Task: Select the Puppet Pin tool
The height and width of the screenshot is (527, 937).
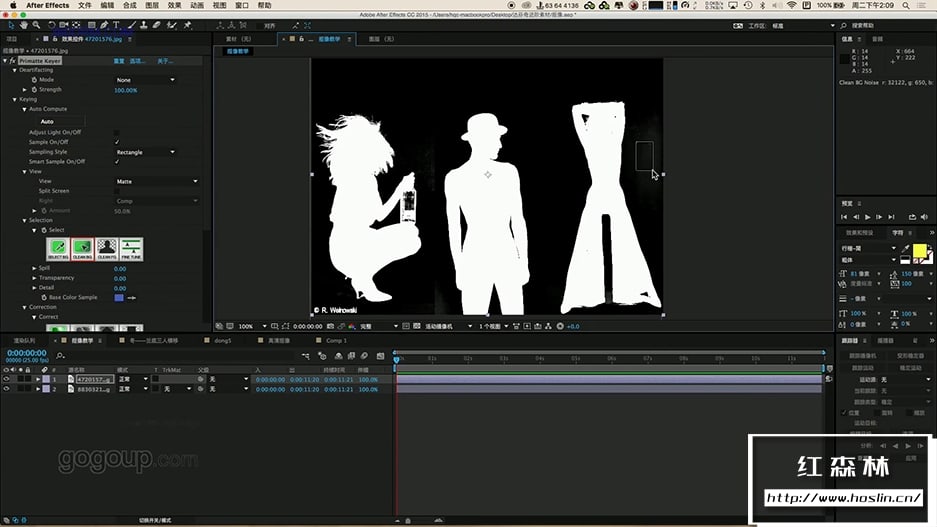Action: click(x=187, y=25)
